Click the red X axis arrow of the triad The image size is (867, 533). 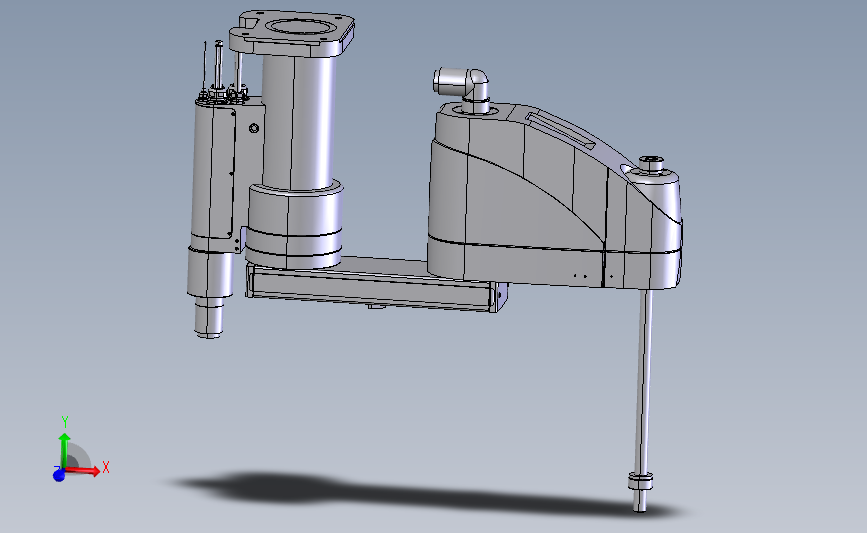click(x=83, y=471)
